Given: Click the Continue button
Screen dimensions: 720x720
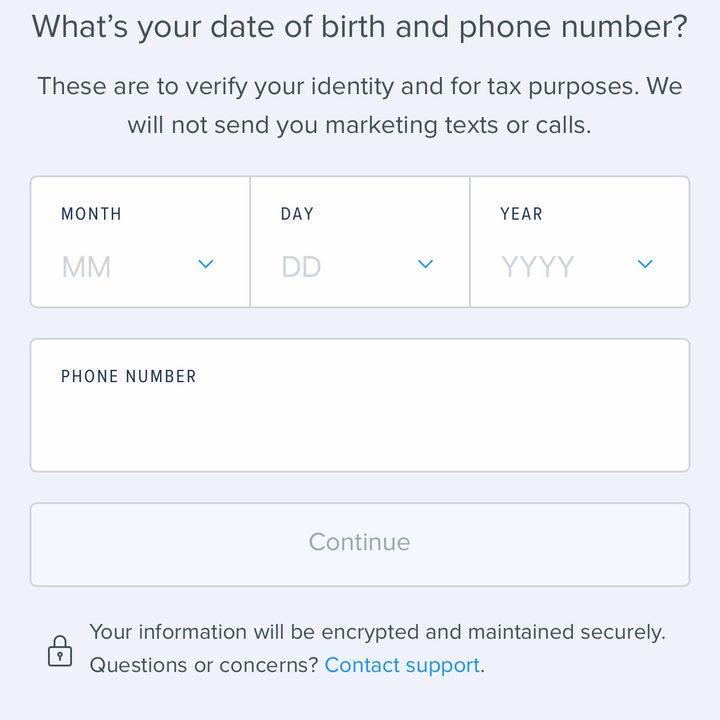Looking at the screenshot, I should tap(360, 545).
